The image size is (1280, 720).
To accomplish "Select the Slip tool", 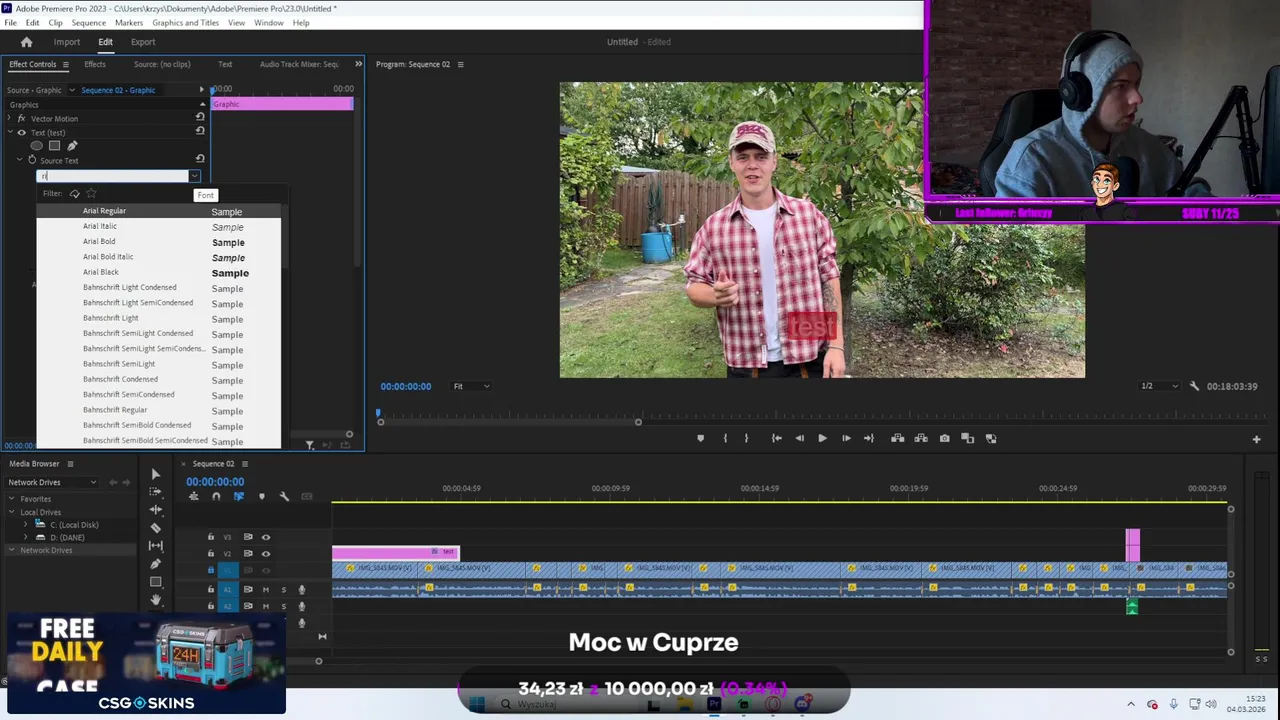I will coord(155,546).
